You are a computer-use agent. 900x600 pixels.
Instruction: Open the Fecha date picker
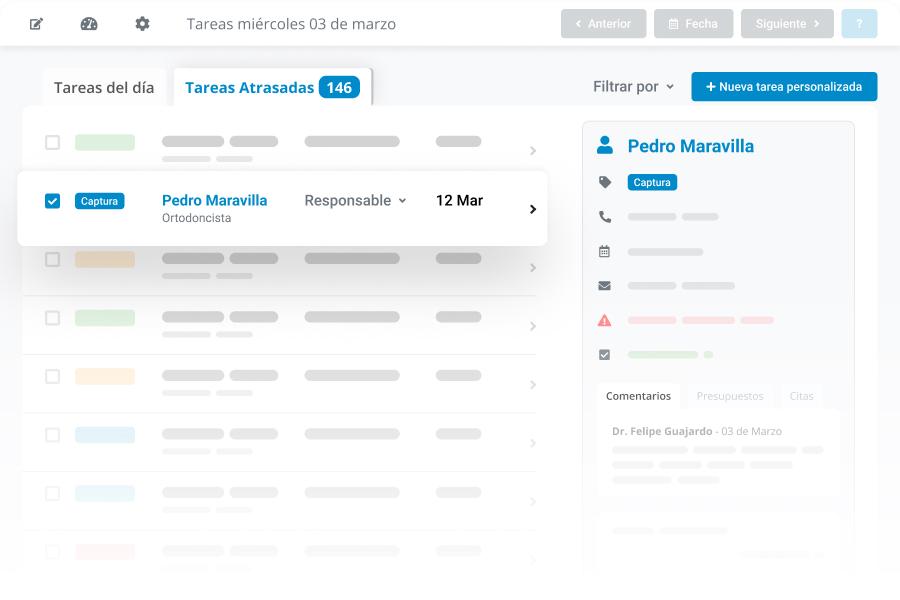tap(693, 24)
